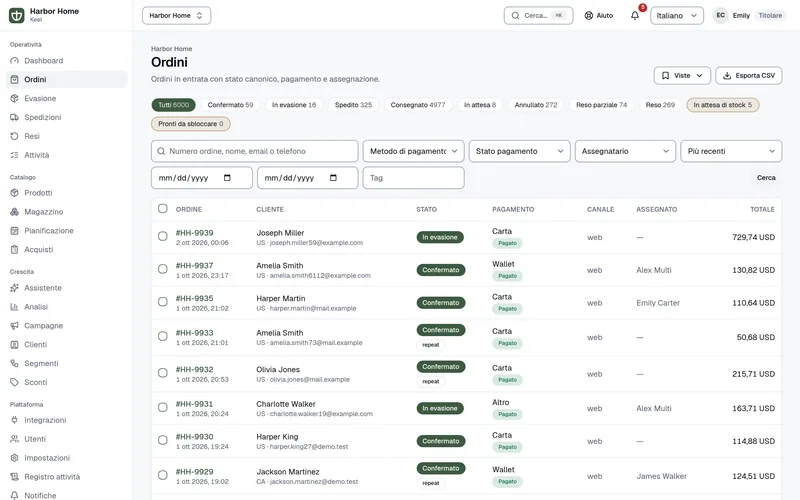Open the Harbor Home store switcher
This screenshot has height=500, width=800.
[177, 15]
